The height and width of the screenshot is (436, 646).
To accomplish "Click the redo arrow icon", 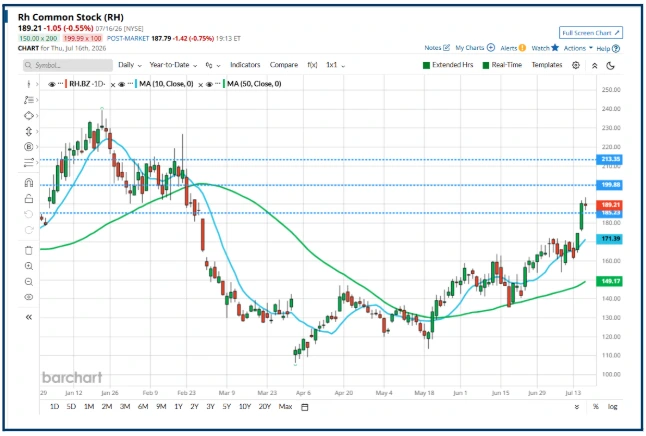I will pos(28,230).
